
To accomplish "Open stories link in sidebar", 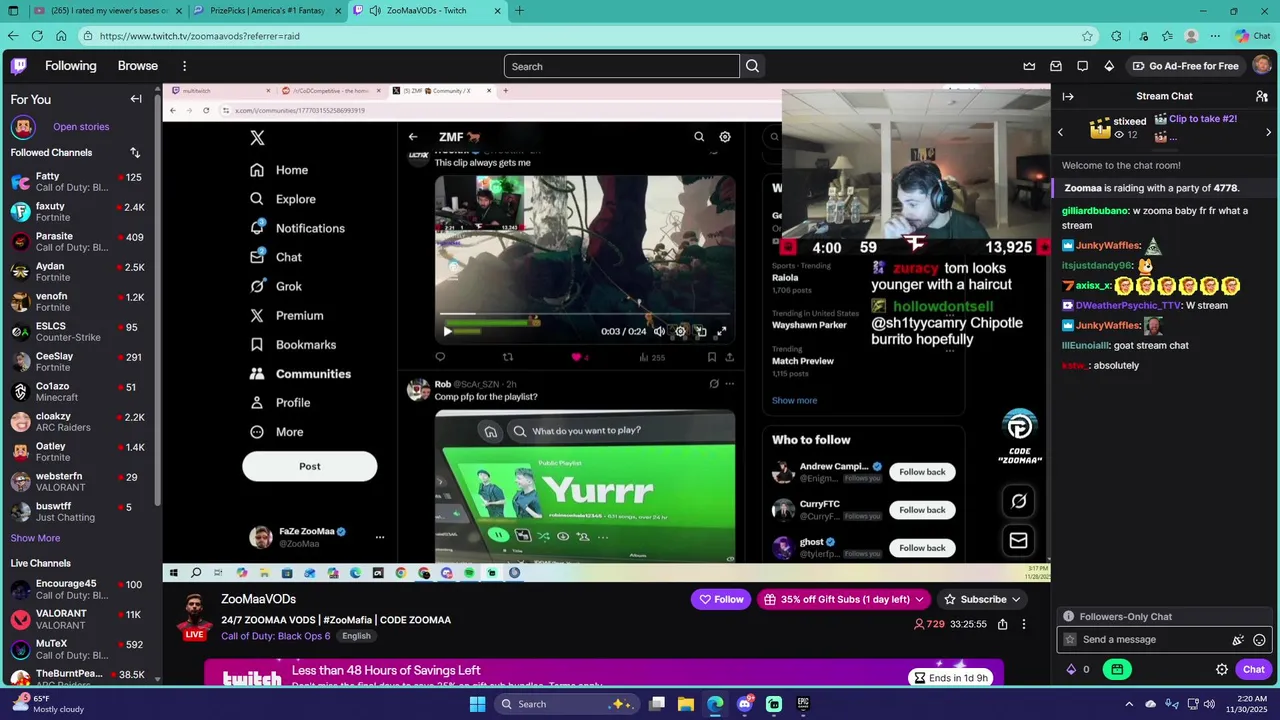I will (x=81, y=127).
